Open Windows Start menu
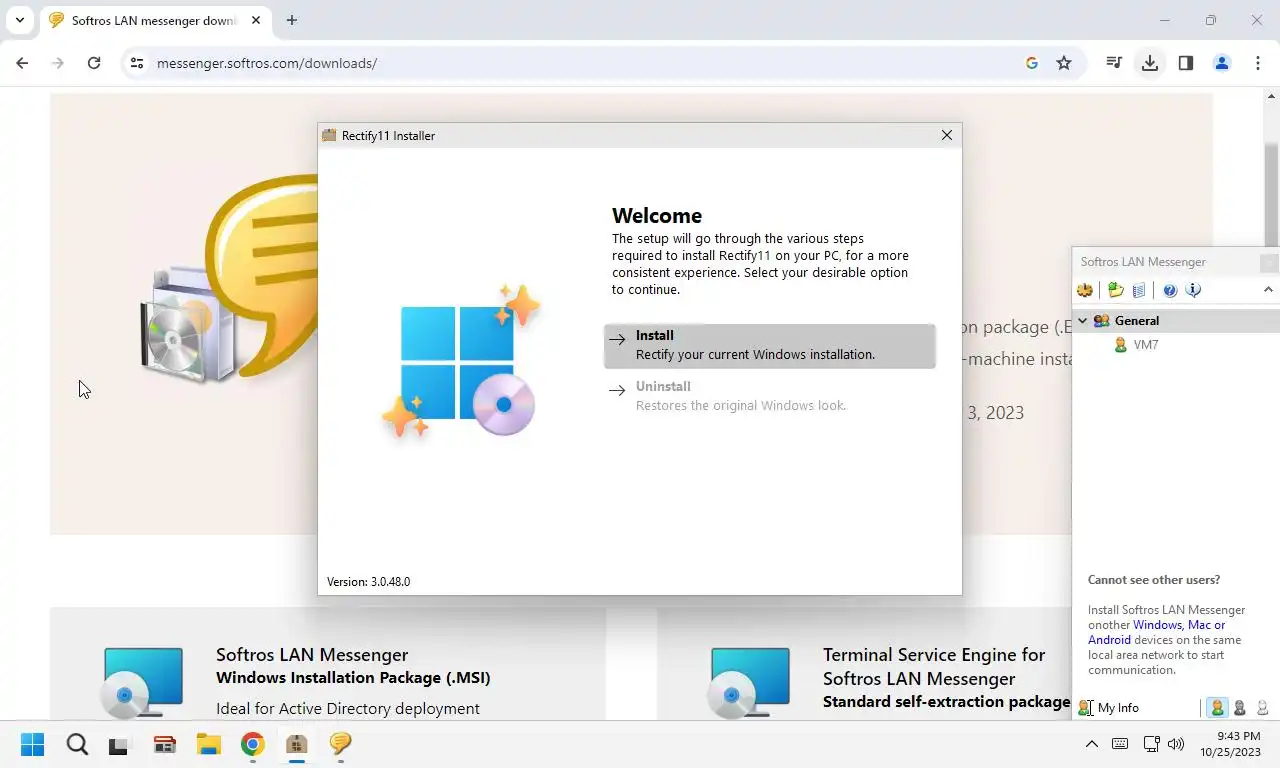This screenshot has width=1280, height=768. (33, 744)
